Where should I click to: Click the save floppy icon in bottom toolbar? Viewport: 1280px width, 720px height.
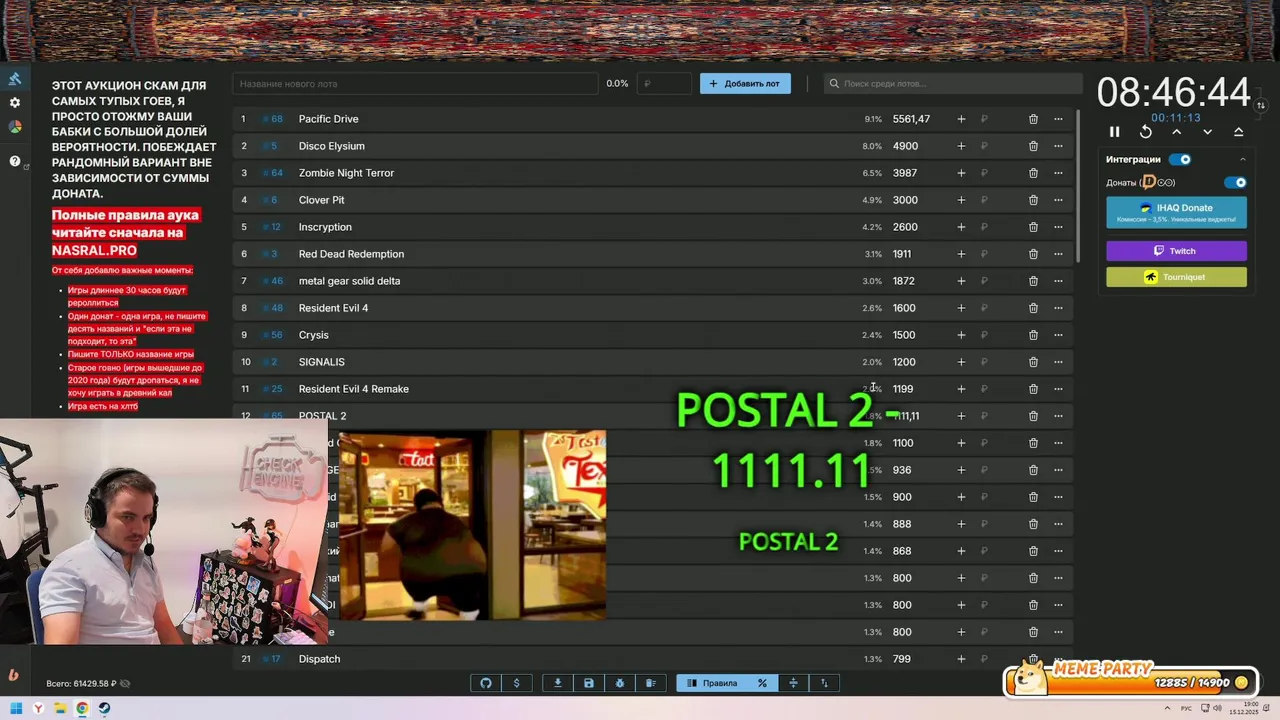point(589,683)
